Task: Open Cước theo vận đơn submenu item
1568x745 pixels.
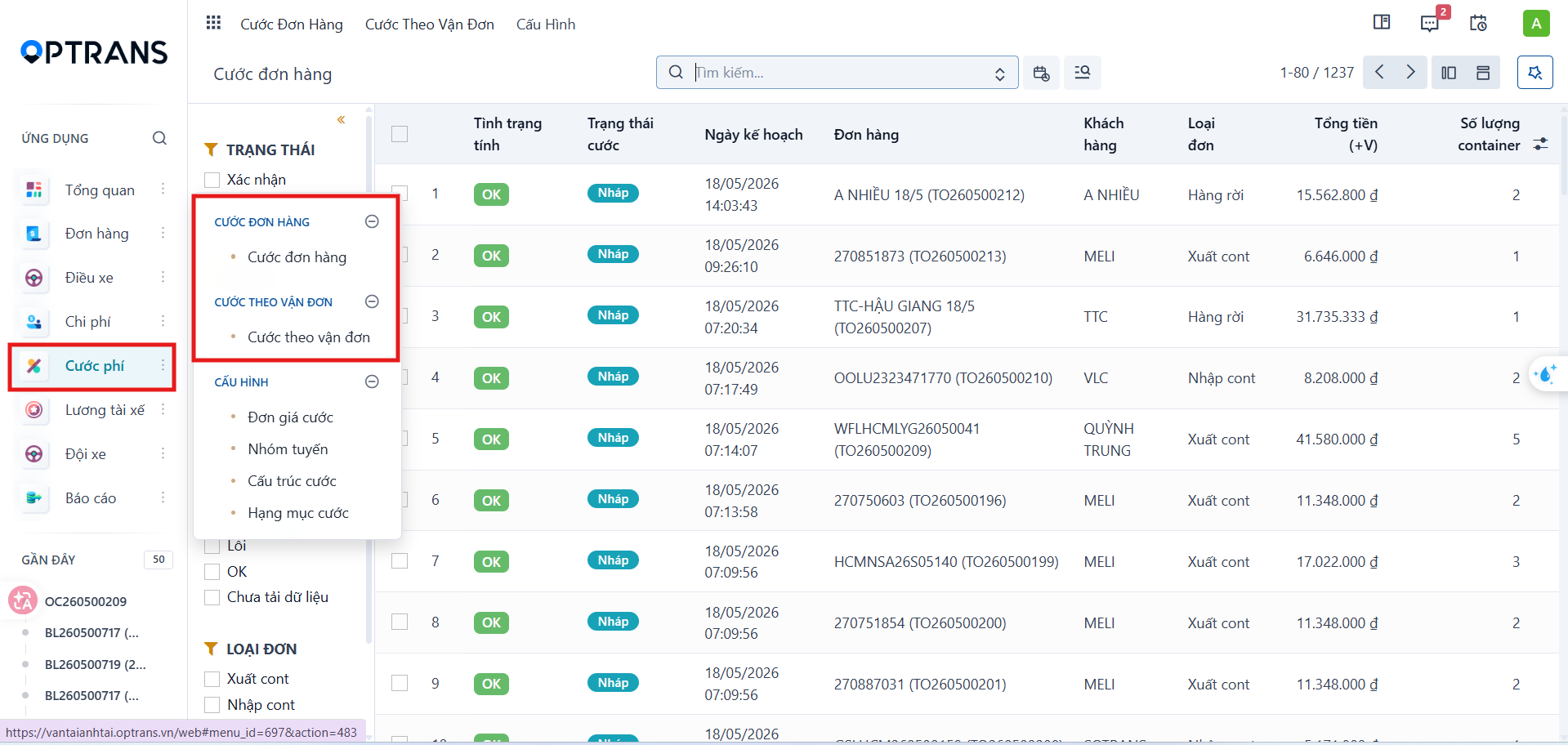Action: (309, 337)
